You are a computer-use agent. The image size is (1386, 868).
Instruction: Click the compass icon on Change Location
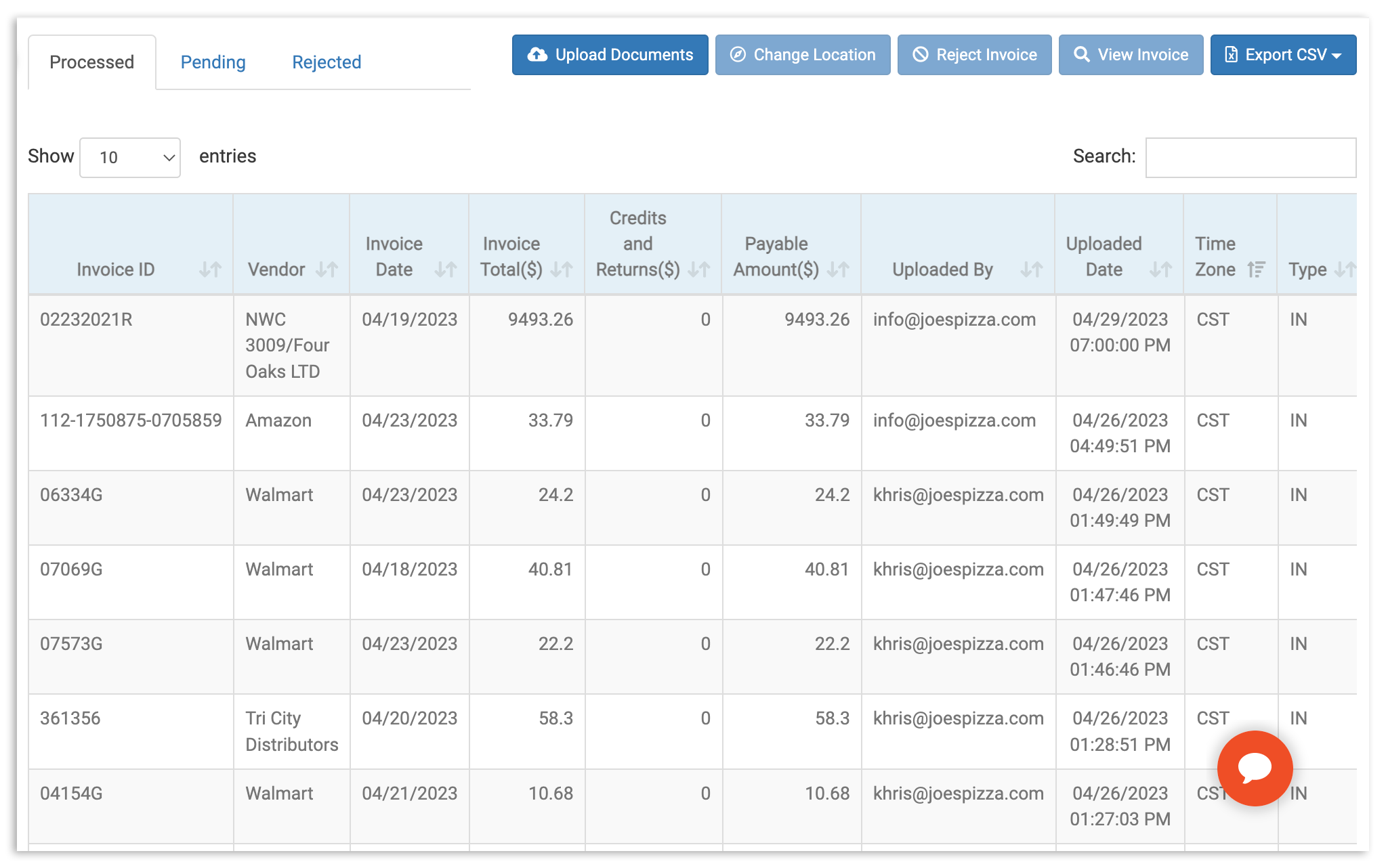click(x=738, y=55)
